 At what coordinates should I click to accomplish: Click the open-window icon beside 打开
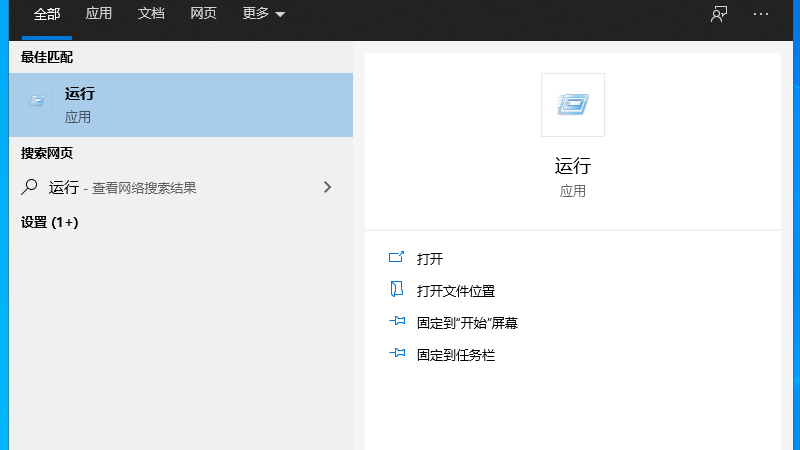[x=396, y=258]
